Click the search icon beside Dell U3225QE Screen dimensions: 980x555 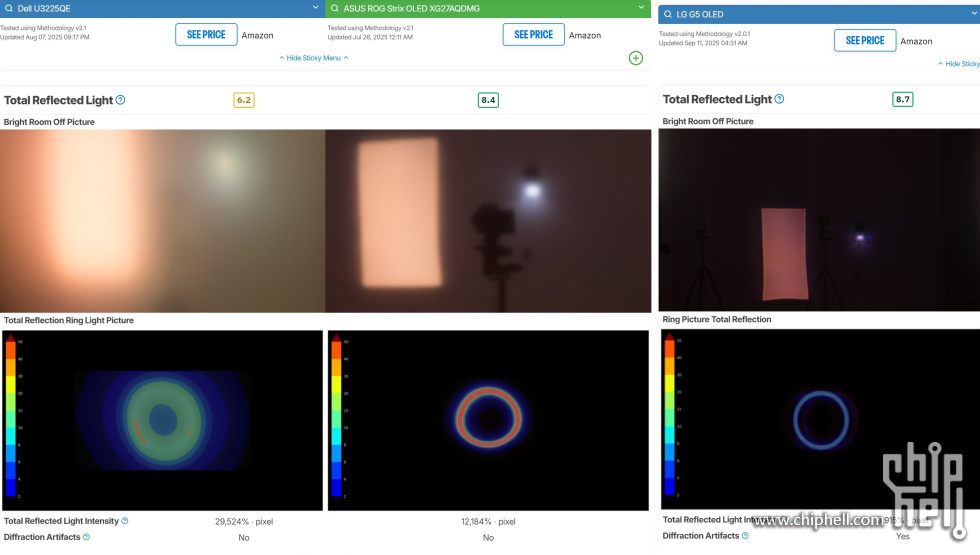[8, 8]
